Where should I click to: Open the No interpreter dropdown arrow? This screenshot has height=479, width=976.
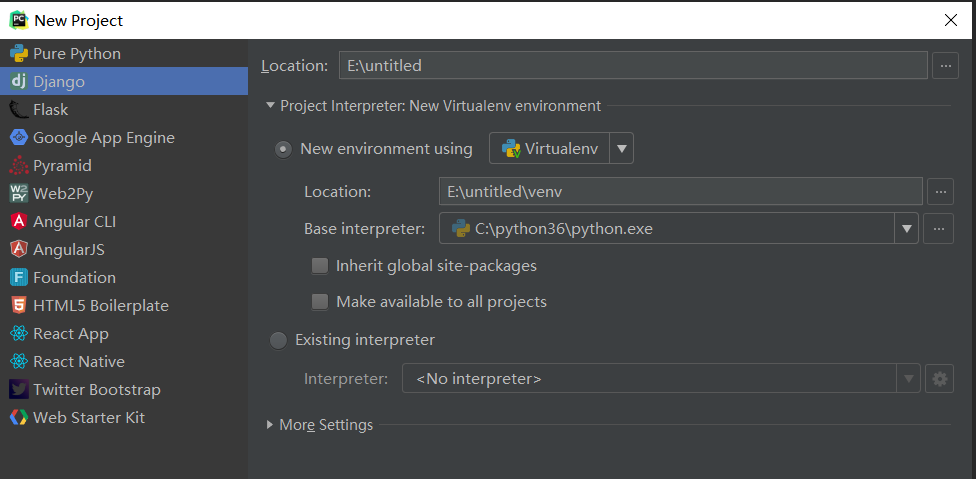pos(908,378)
